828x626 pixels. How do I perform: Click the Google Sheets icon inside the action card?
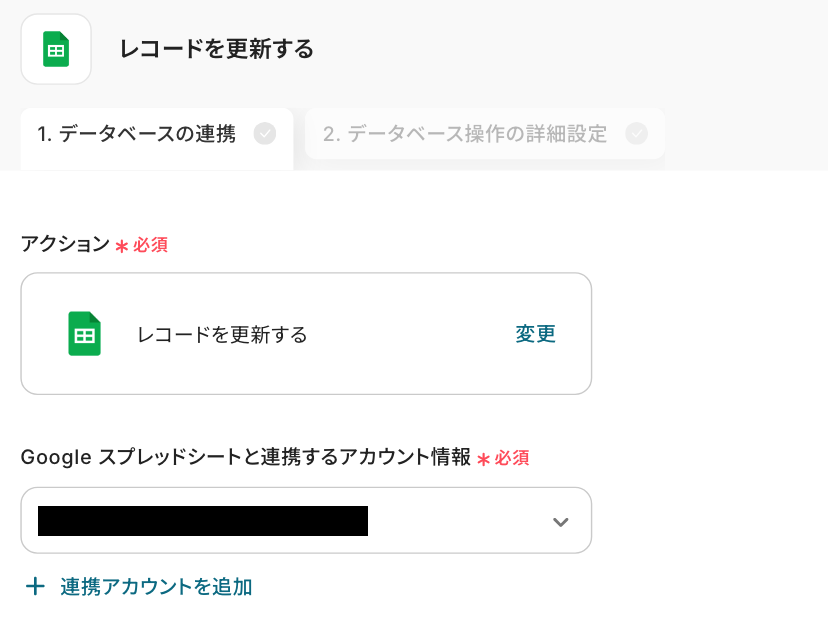pos(85,334)
